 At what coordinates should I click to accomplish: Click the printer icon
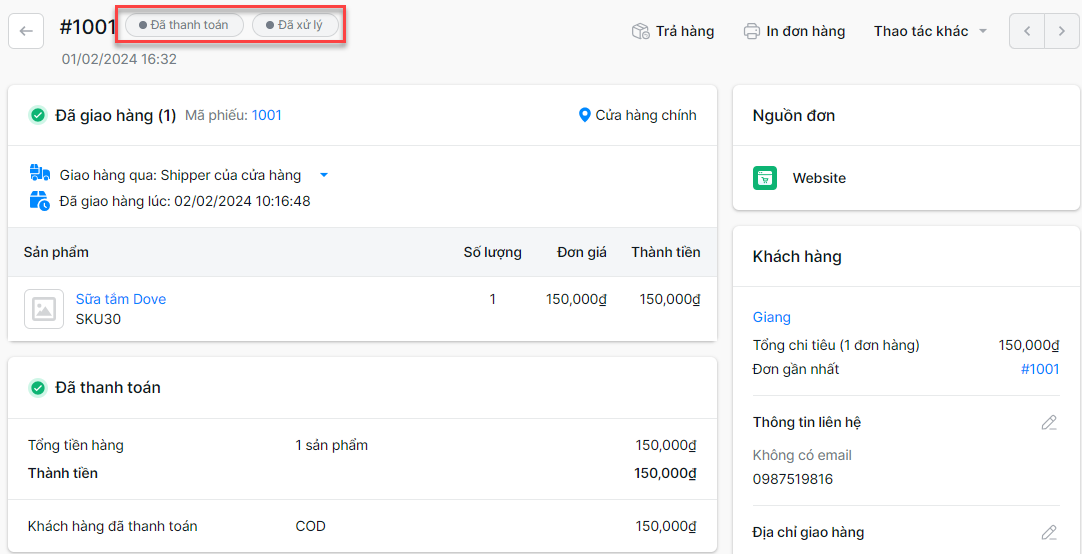pyautogui.click(x=752, y=31)
